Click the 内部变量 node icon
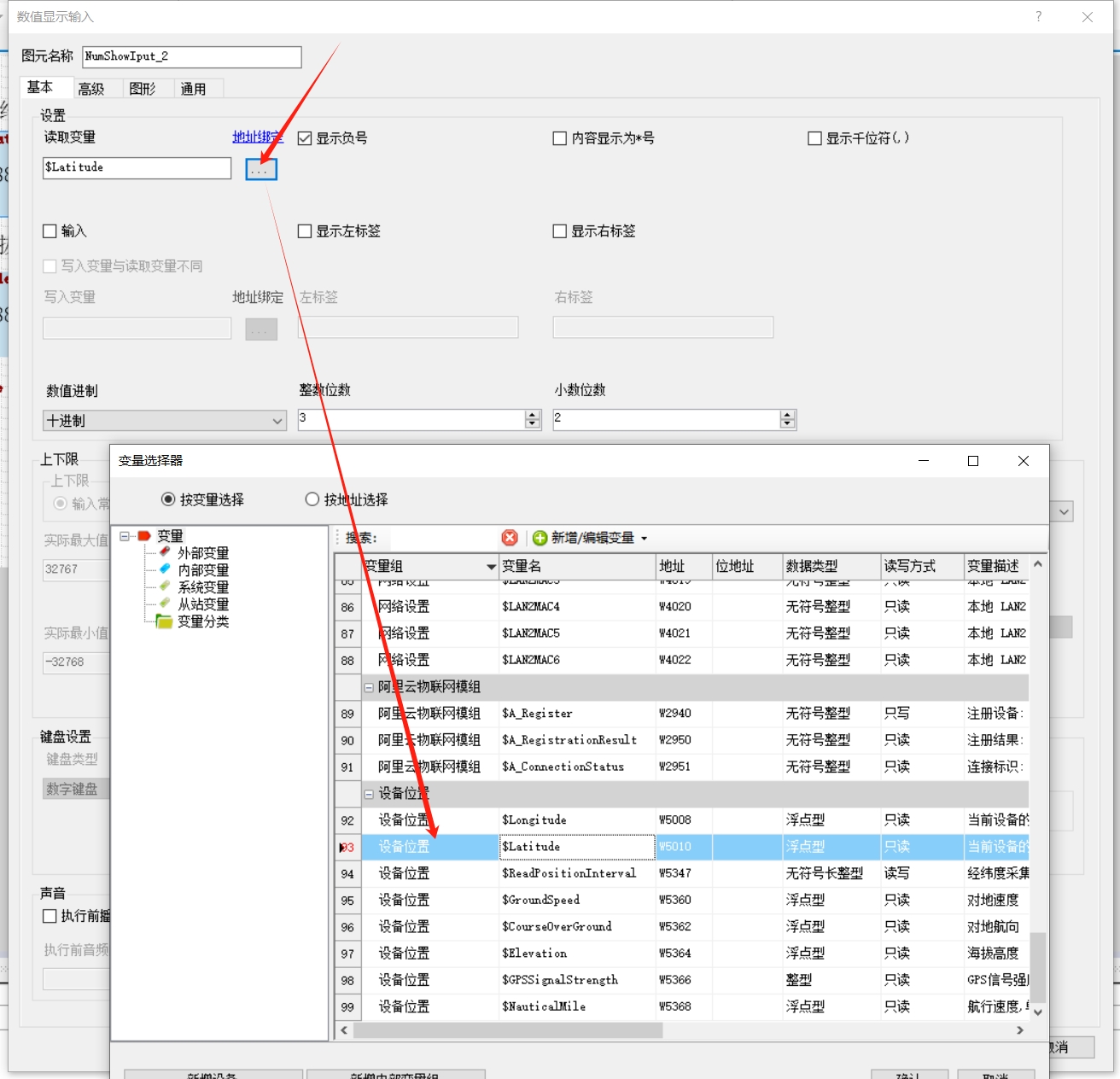Viewport: 1120px width, 1079px height. [165, 569]
